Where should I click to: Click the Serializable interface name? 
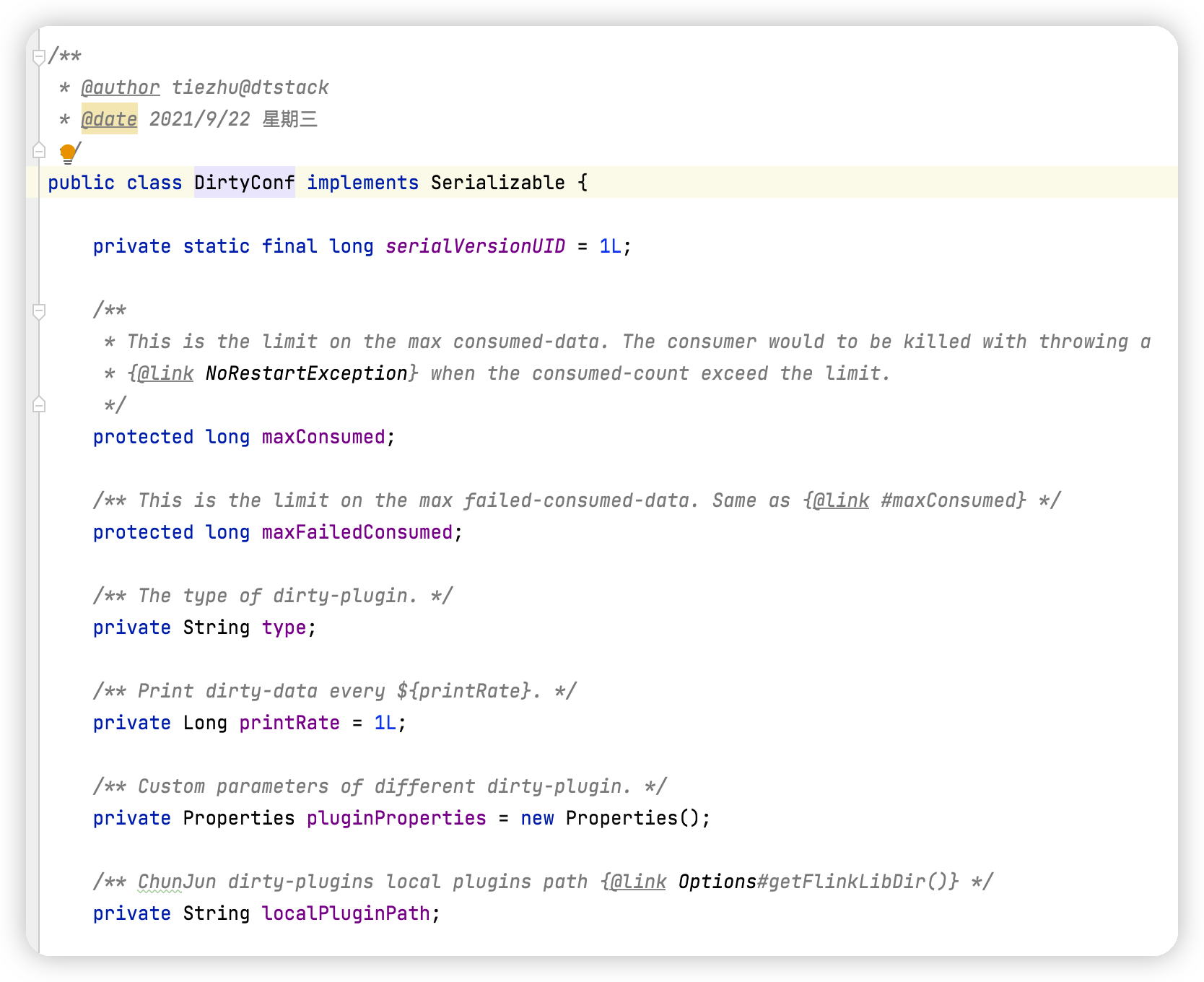point(497,183)
